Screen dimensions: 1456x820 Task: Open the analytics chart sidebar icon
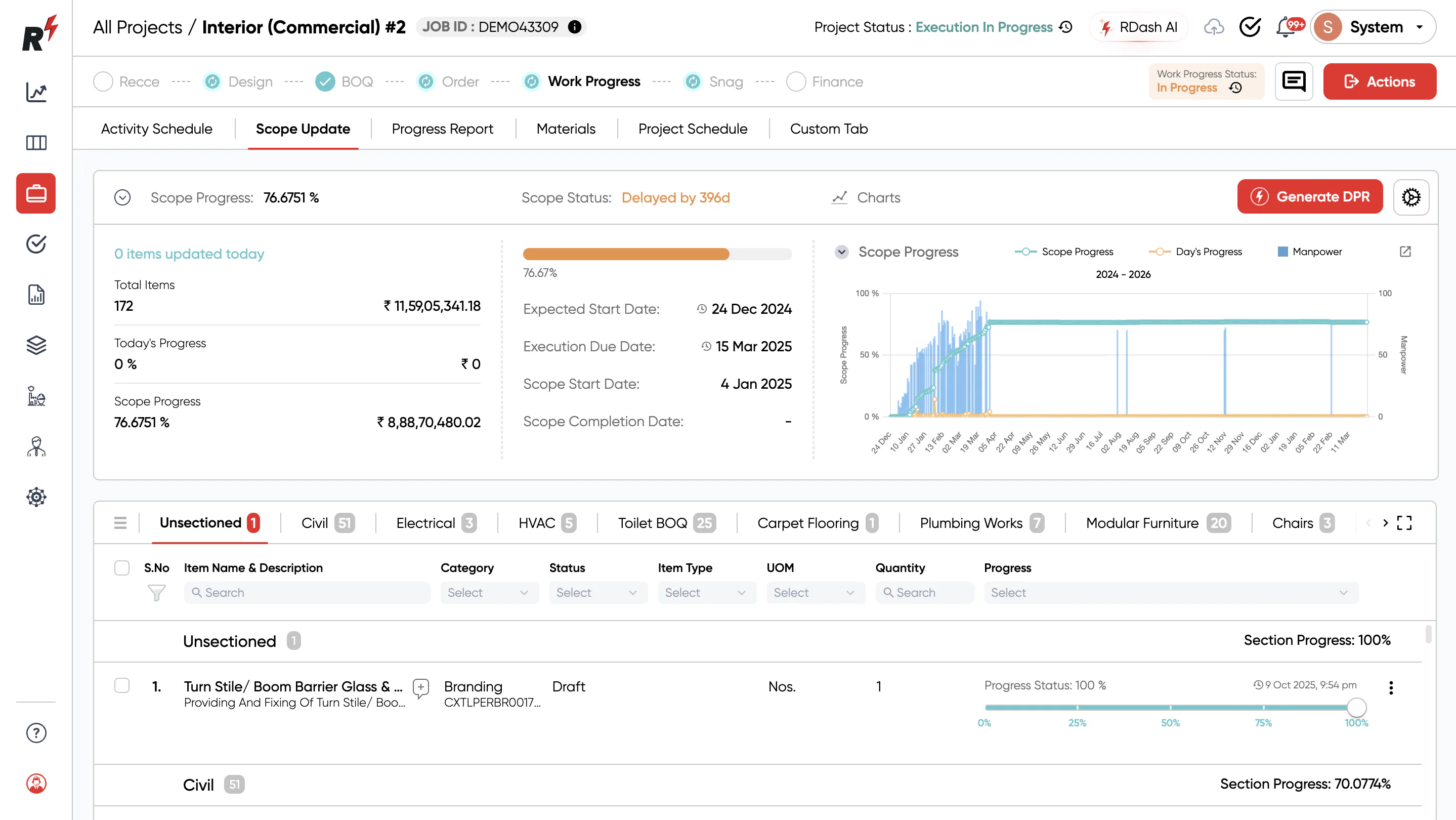tap(36, 92)
